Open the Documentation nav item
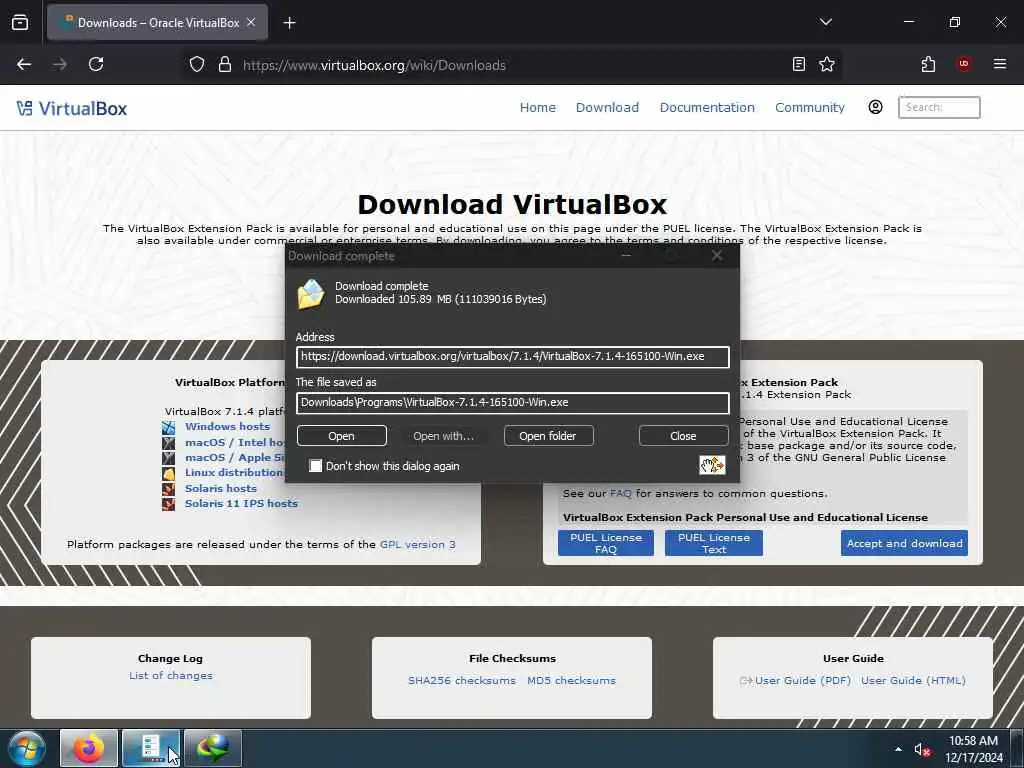Screen dimensions: 1024x768 [707, 107]
